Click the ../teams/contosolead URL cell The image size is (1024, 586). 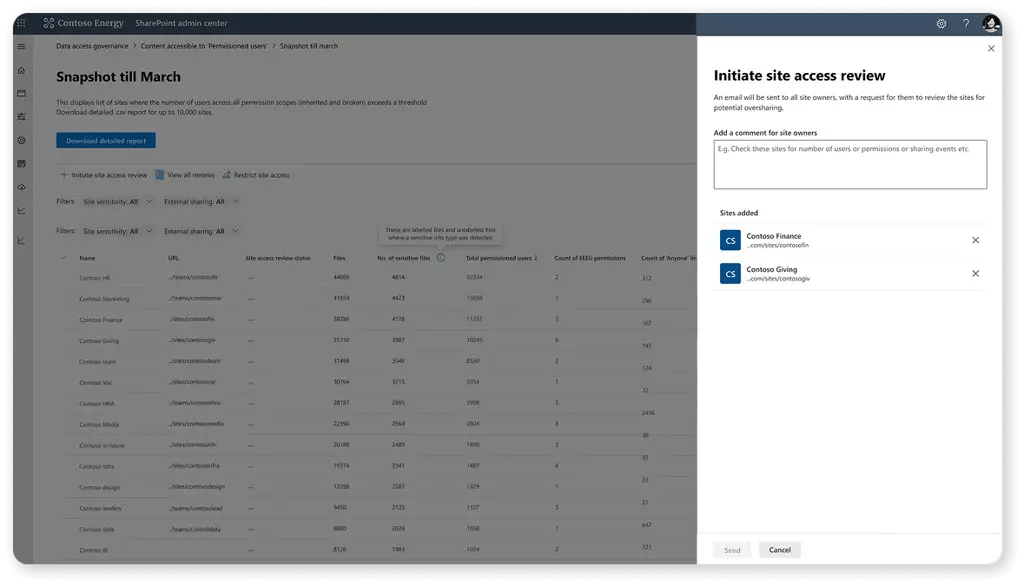[x=195, y=508]
